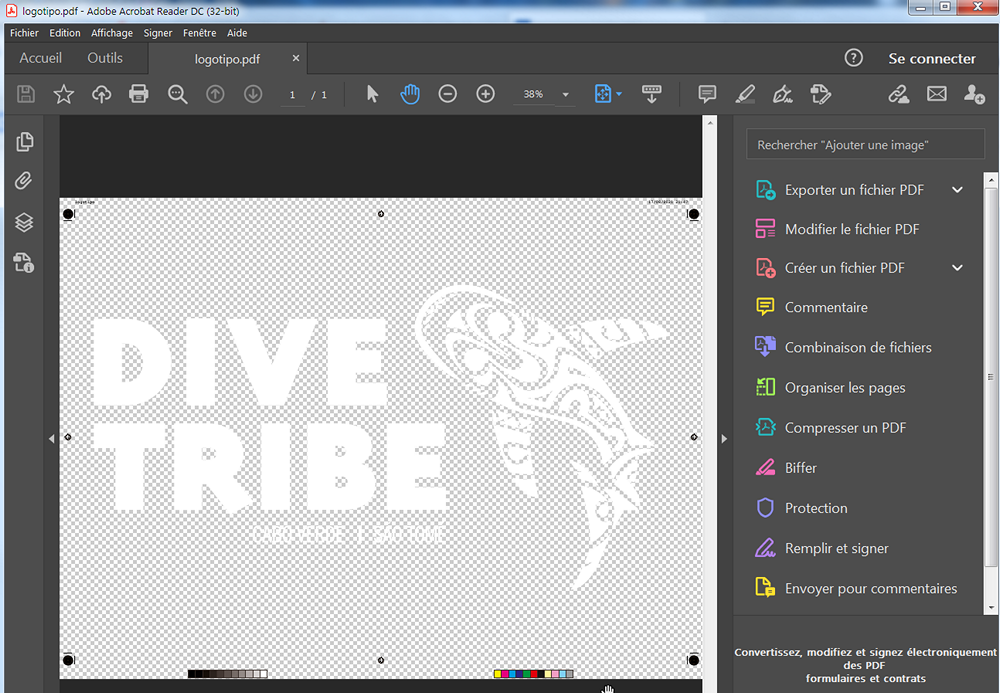
Task: Collapse the left navigation pane arrow
Action: tap(52, 439)
